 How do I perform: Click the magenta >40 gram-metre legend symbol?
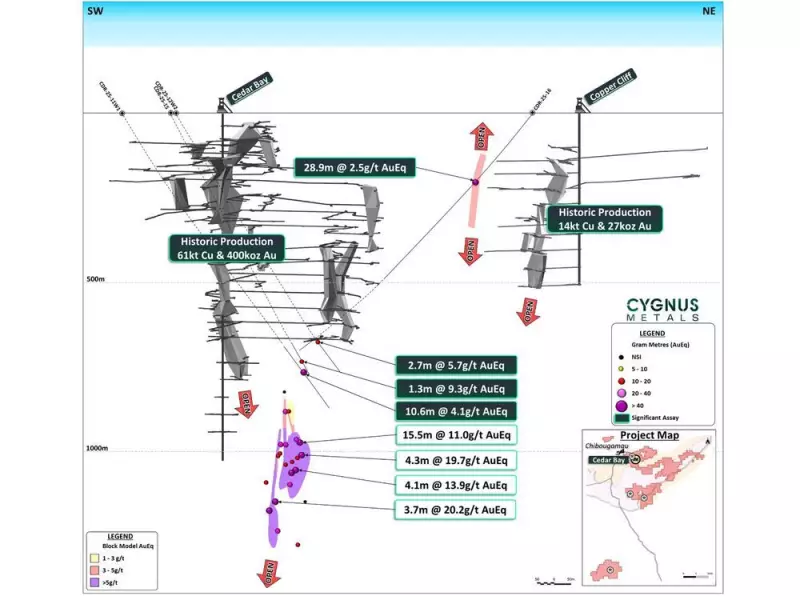click(x=620, y=404)
